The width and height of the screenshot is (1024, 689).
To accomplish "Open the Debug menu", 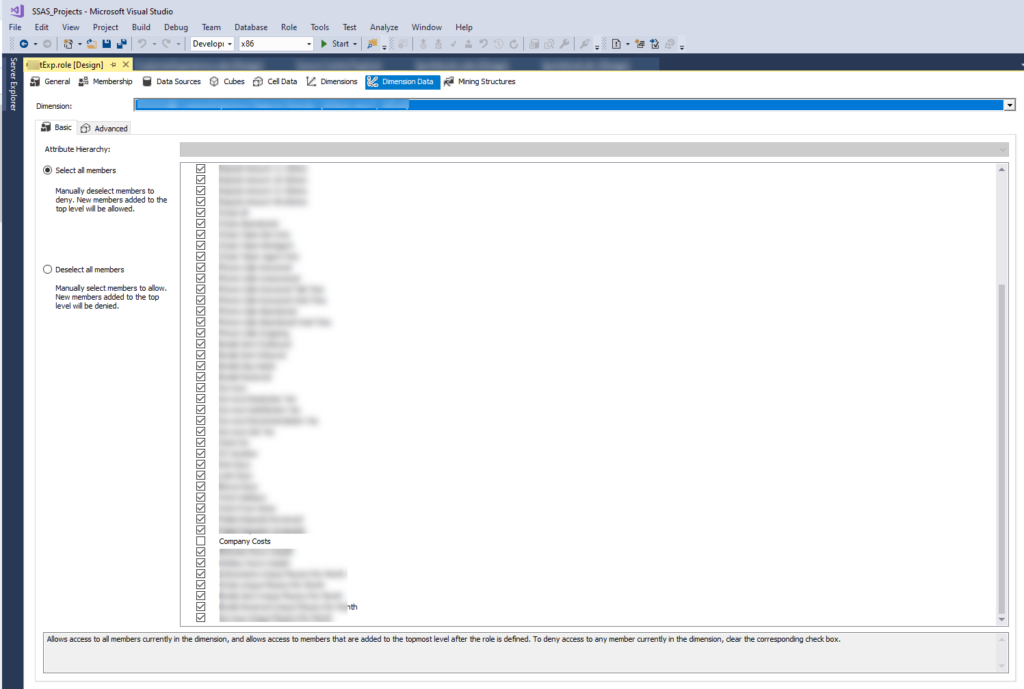I will (176, 27).
